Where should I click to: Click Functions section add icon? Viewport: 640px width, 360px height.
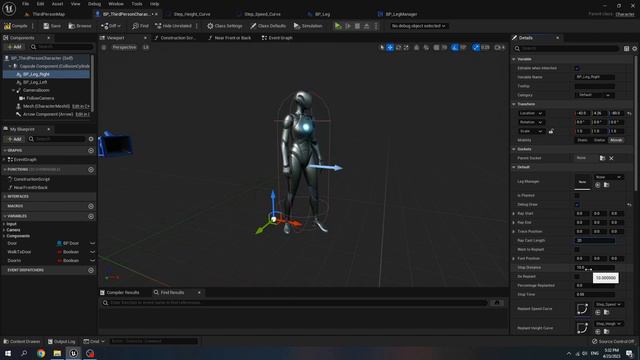click(x=91, y=169)
